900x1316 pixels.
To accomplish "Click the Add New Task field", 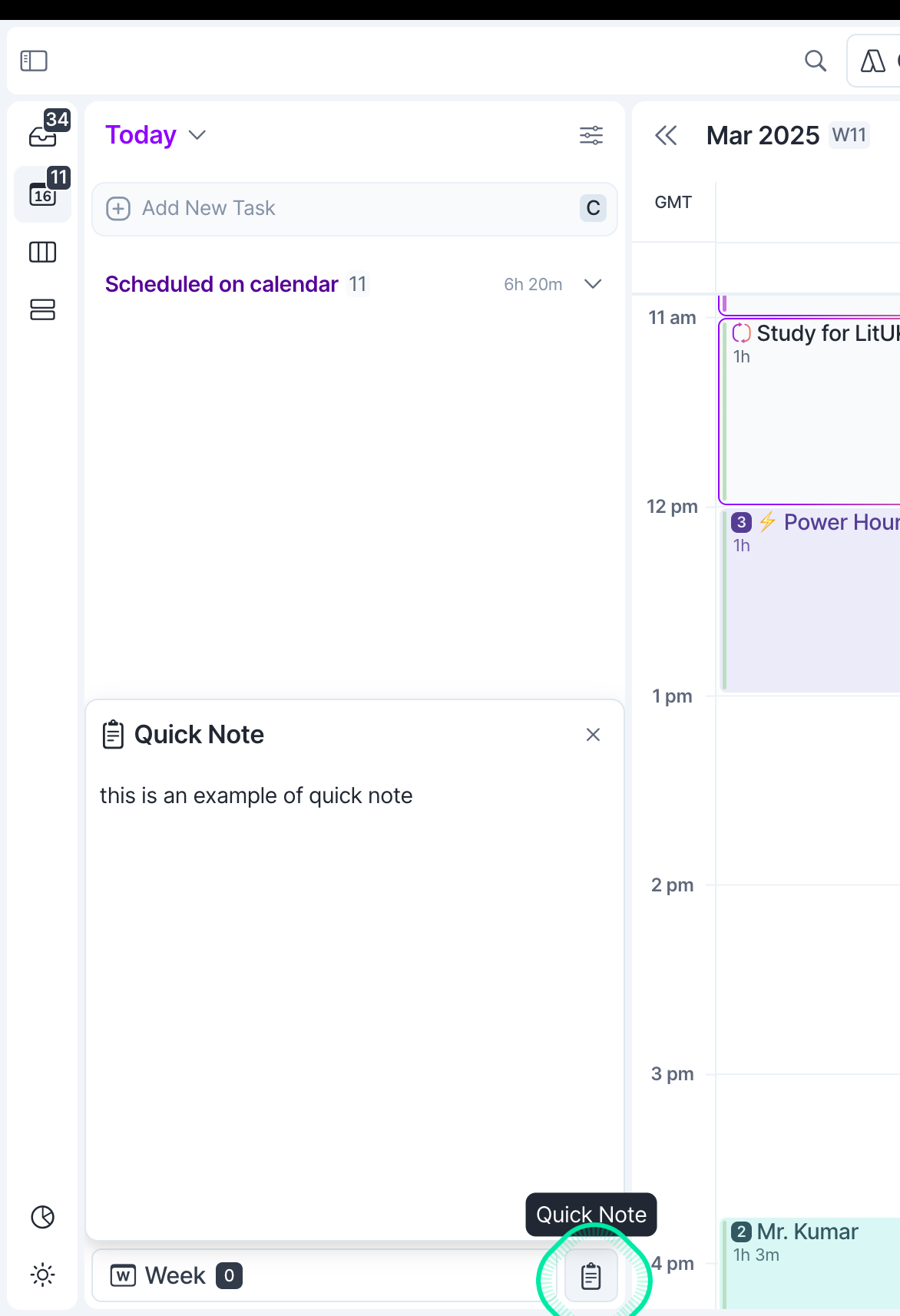I will (x=355, y=208).
